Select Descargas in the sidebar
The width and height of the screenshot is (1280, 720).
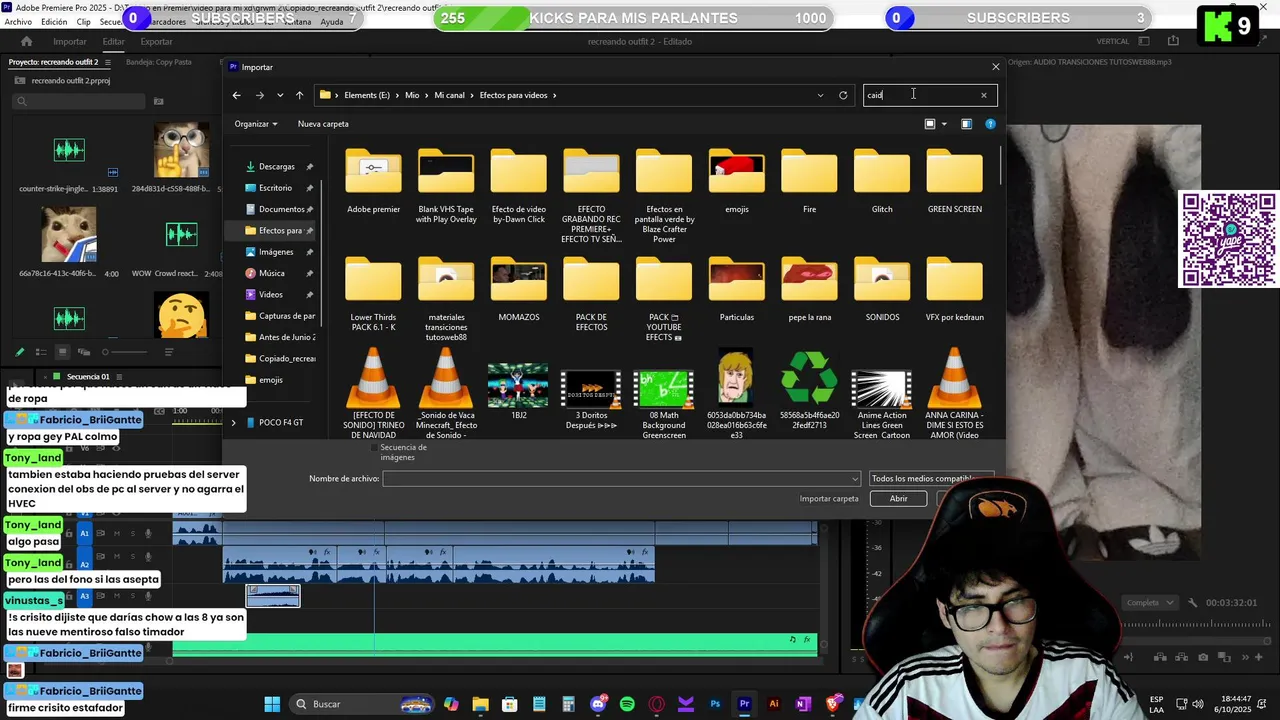click(276, 166)
